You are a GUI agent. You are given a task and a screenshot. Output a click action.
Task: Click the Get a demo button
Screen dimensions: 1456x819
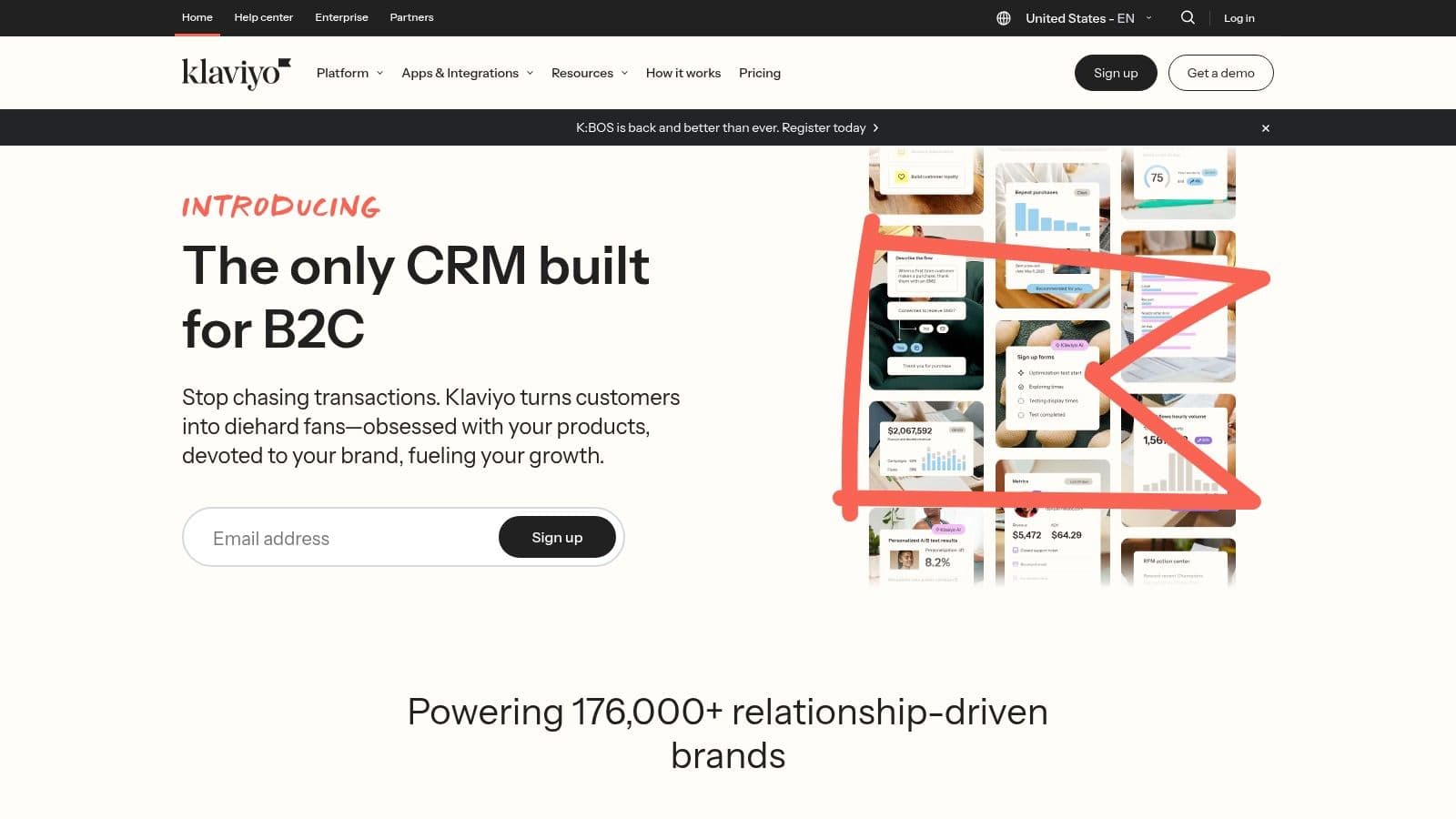point(1219,73)
